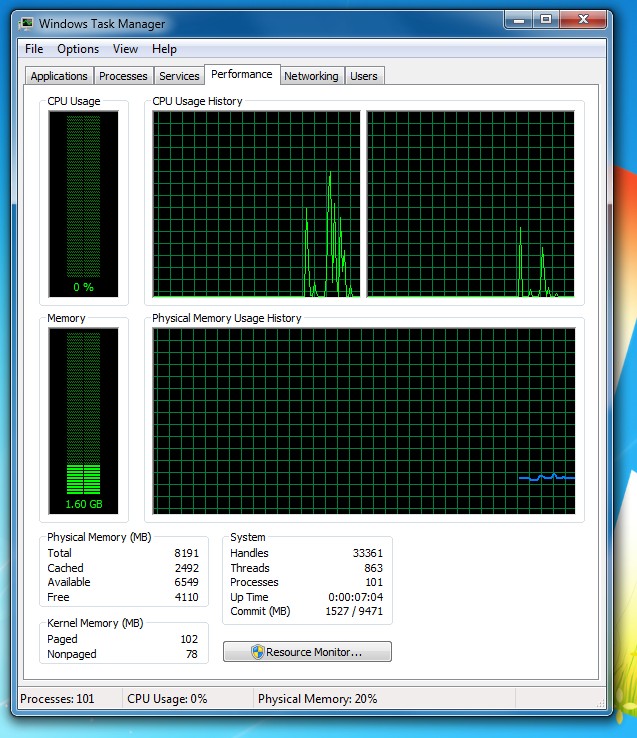This screenshot has height=738, width=637.
Task: Open the Help menu
Action: click(164, 49)
